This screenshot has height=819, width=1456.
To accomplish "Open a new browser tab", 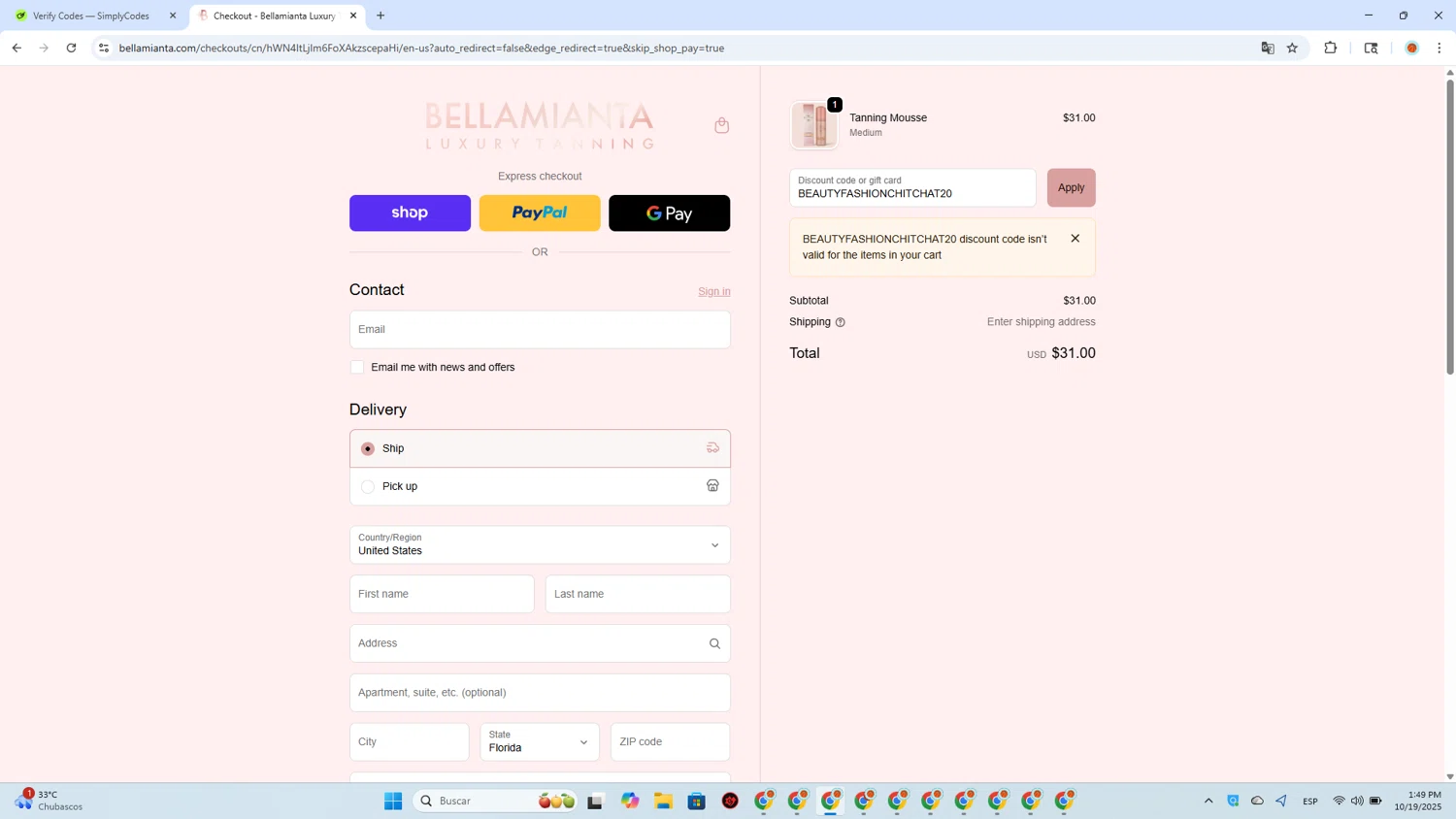I will point(381,16).
